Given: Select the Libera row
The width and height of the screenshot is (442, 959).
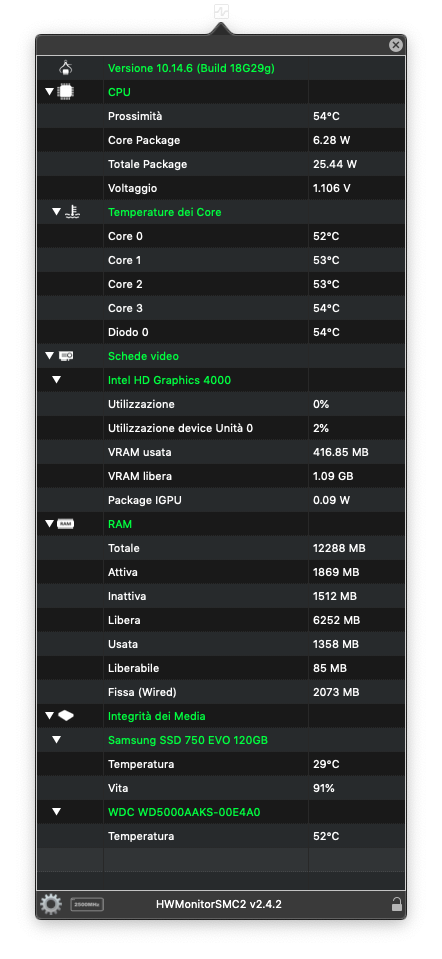Looking at the screenshot, I should pos(221,620).
